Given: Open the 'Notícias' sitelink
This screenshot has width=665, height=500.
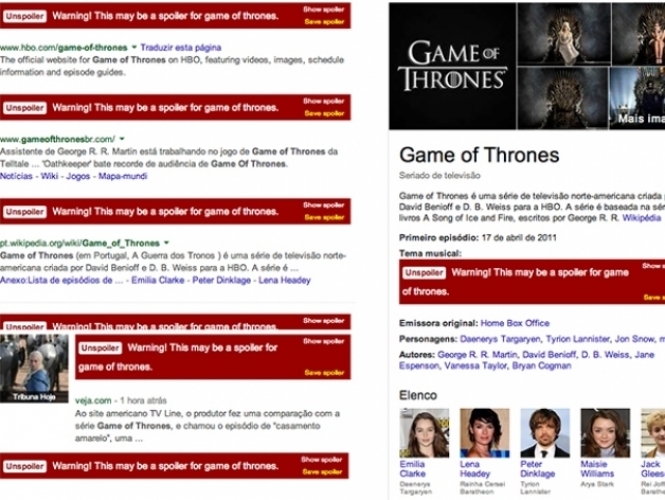Looking at the screenshot, I should pos(17,176).
